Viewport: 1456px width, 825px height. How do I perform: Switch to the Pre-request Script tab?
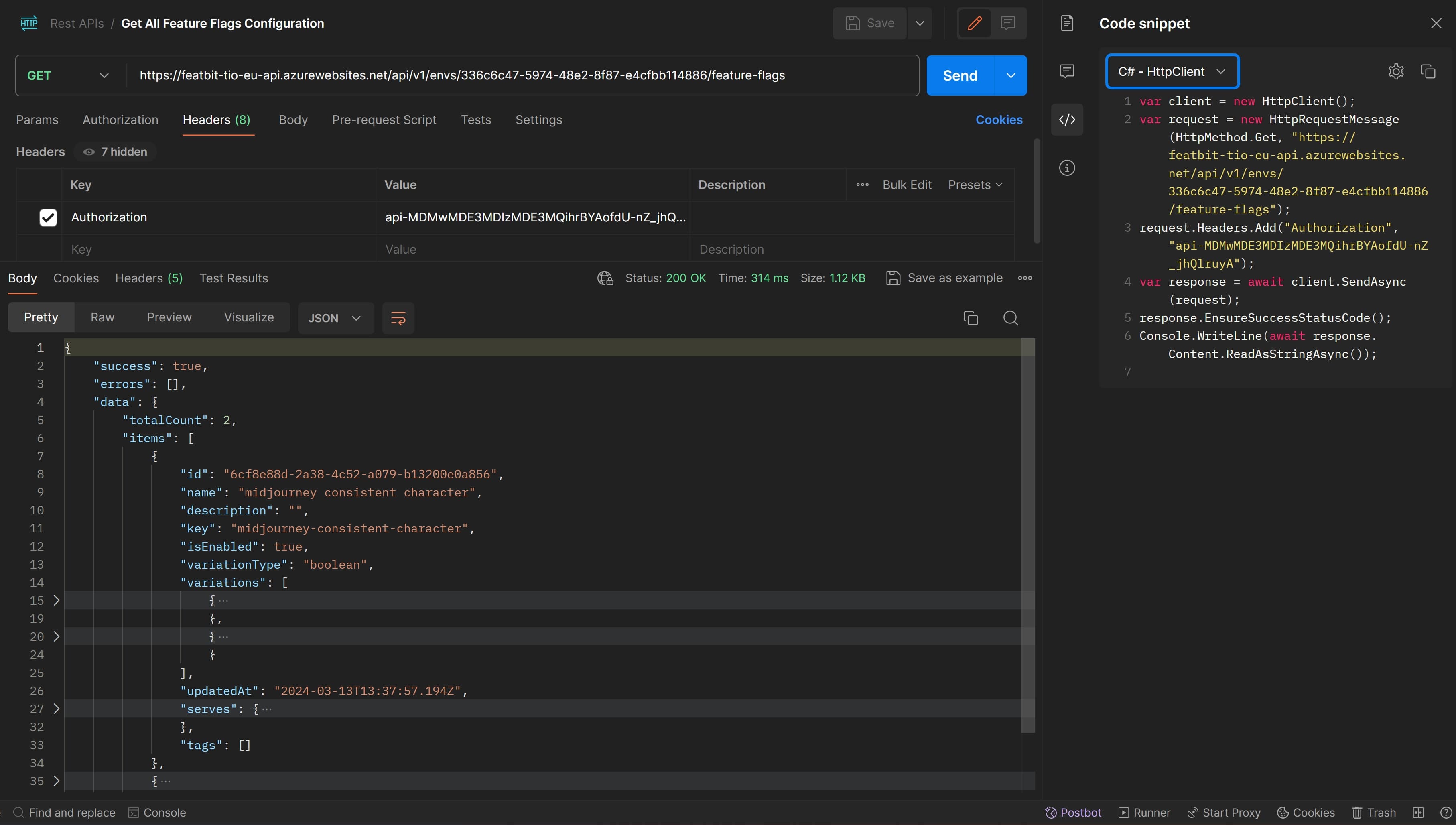(384, 120)
